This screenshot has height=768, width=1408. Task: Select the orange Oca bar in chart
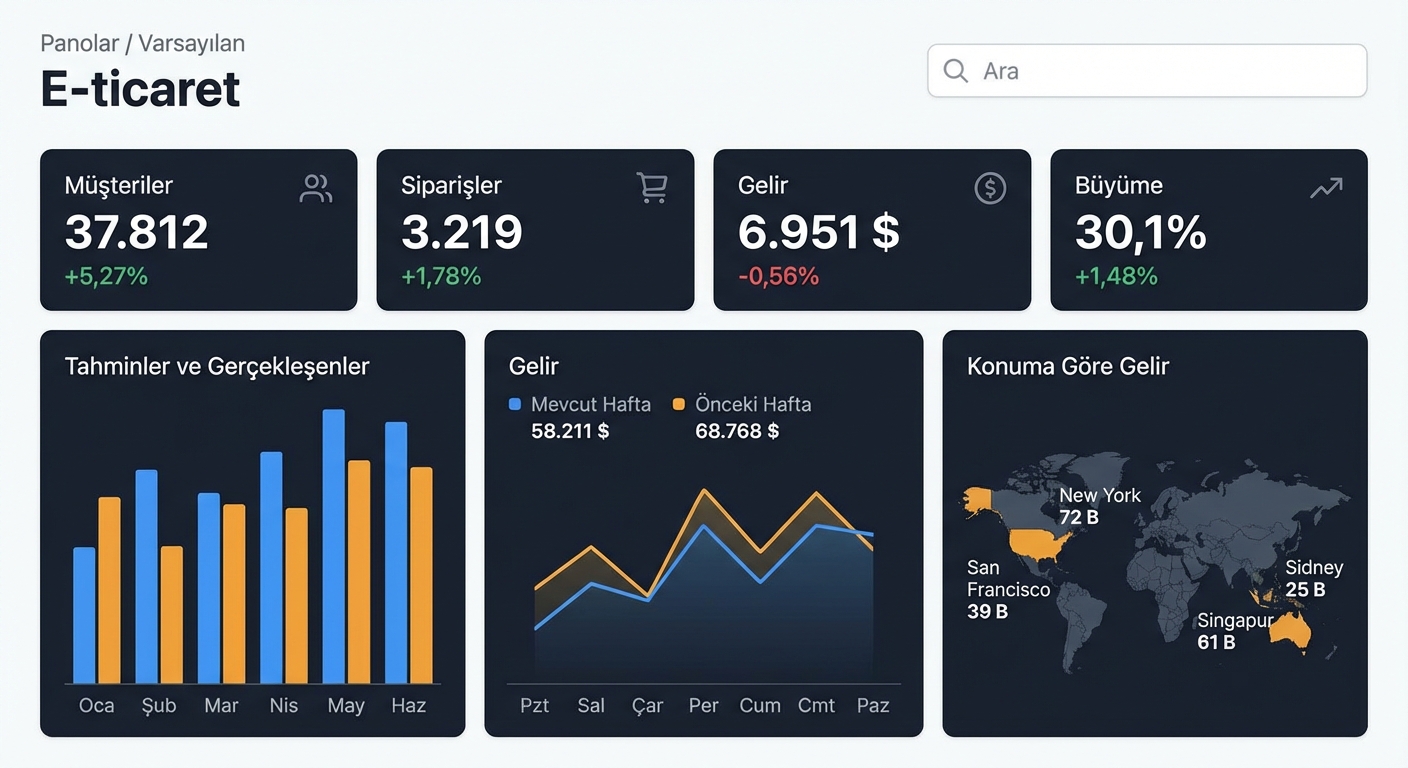tap(109, 590)
